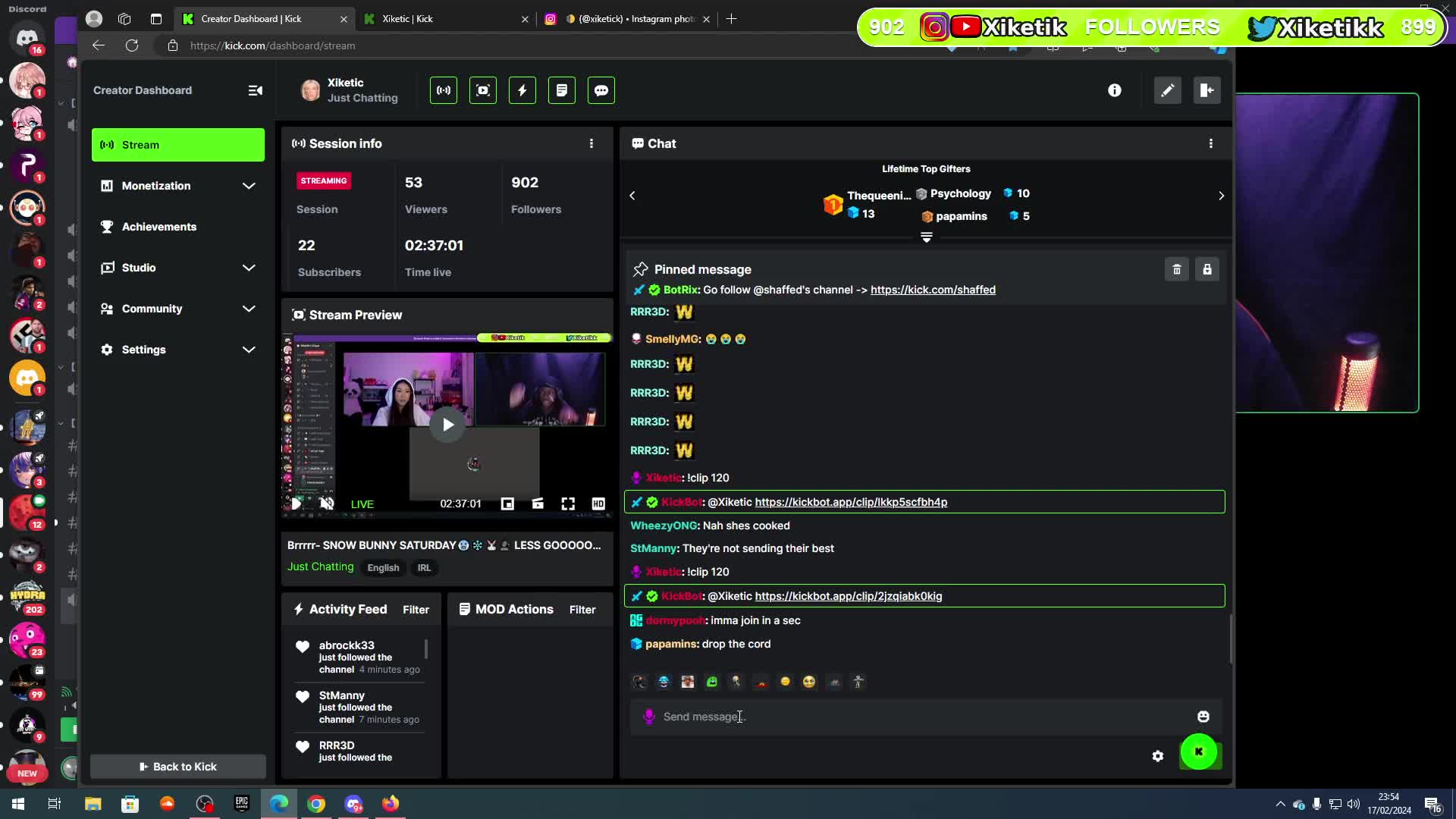Screen dimensions: 1456x819
Task: Toggle fullscreen on stream preview
Action: [x=567, y=504]
